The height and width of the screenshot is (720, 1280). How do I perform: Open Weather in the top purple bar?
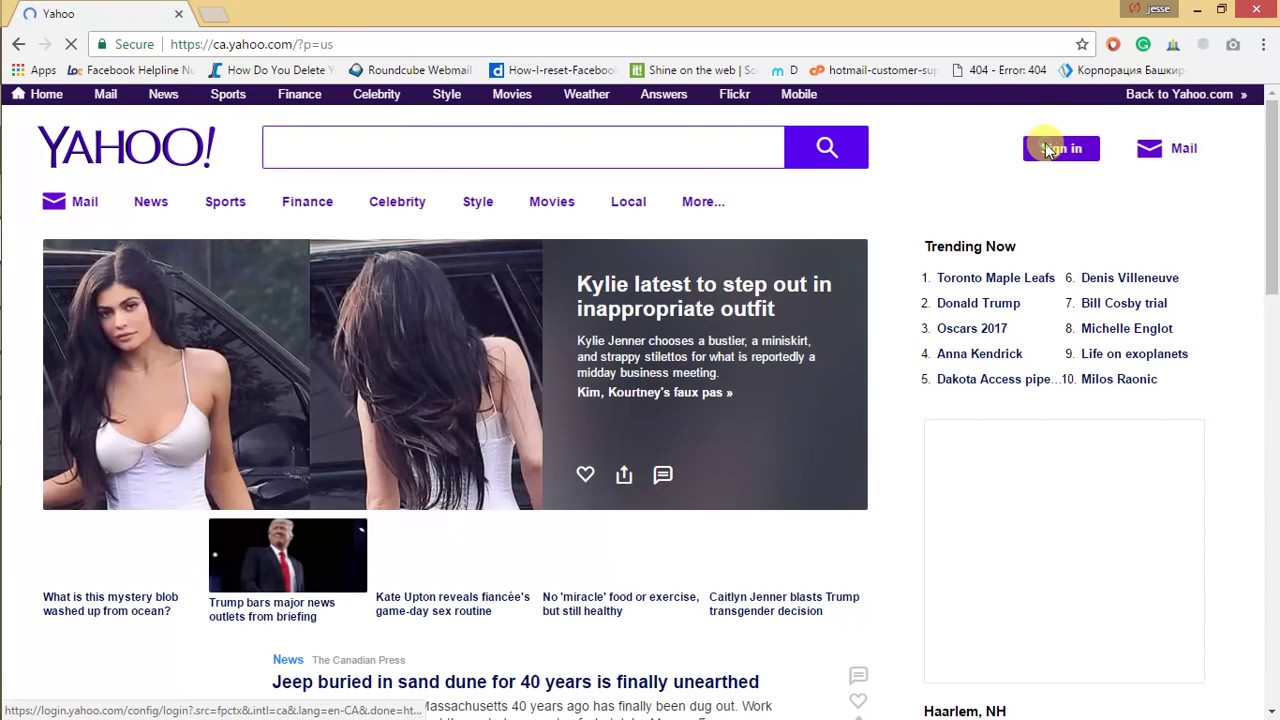click(x=586, y=94)
